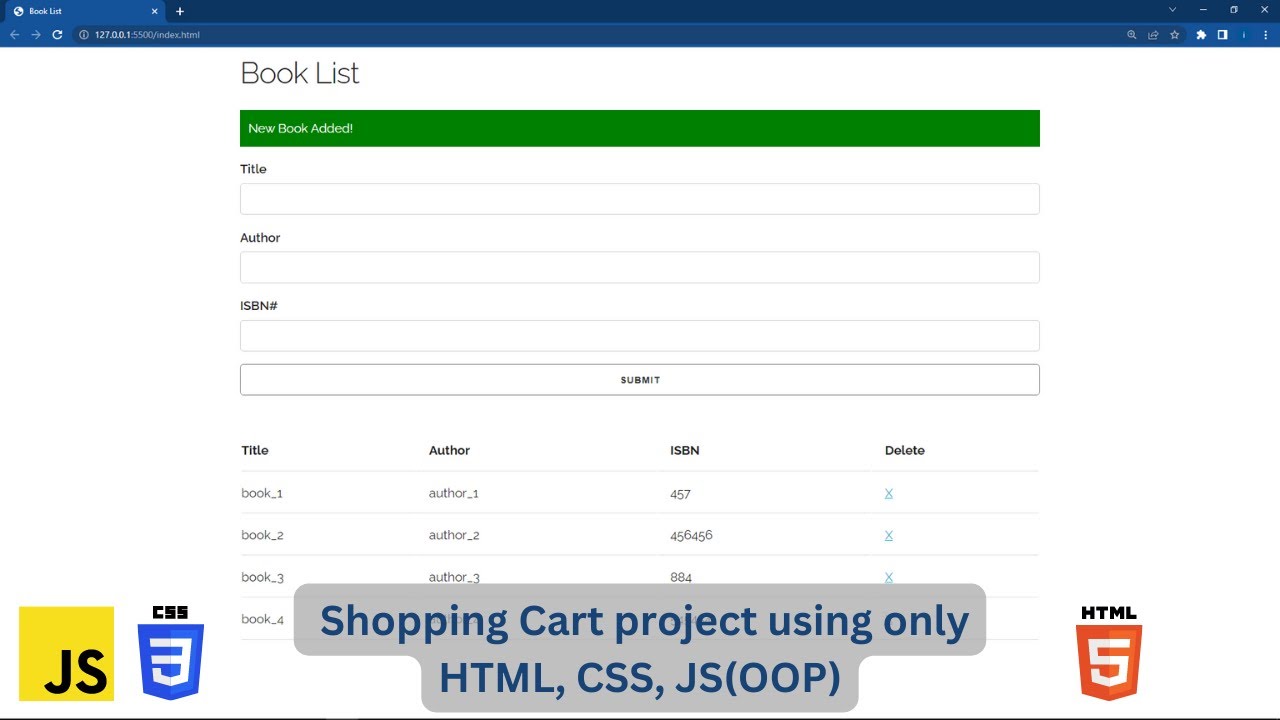The width and height of the screenshot is (1280, 720).
Task: Submit the book form
Action: [x=640, y=380]
